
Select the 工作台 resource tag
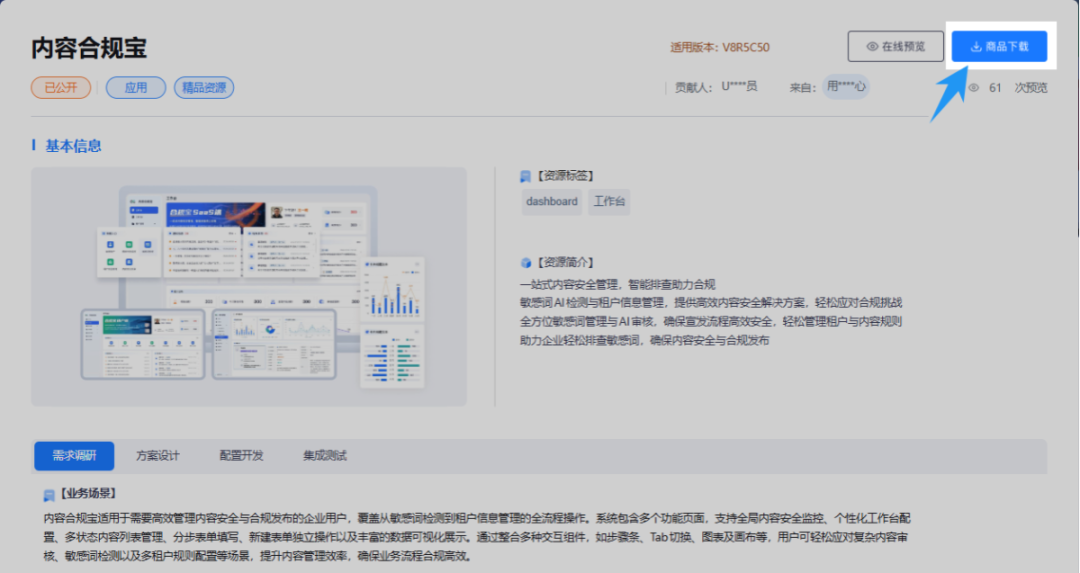tap(609, 202)
